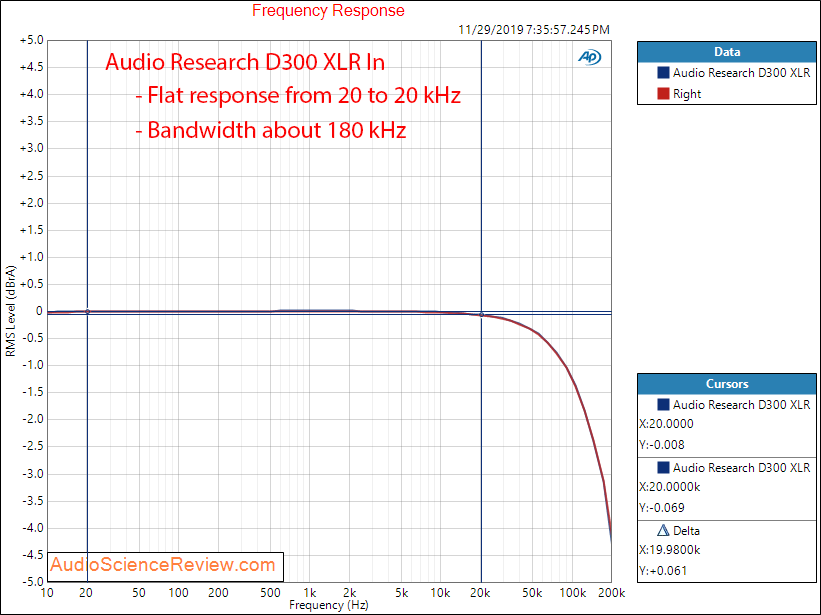821x615 pixels.
Task: Click the cursor marker at 20 Hz on the trace
Action: click(x=87, y=311)
